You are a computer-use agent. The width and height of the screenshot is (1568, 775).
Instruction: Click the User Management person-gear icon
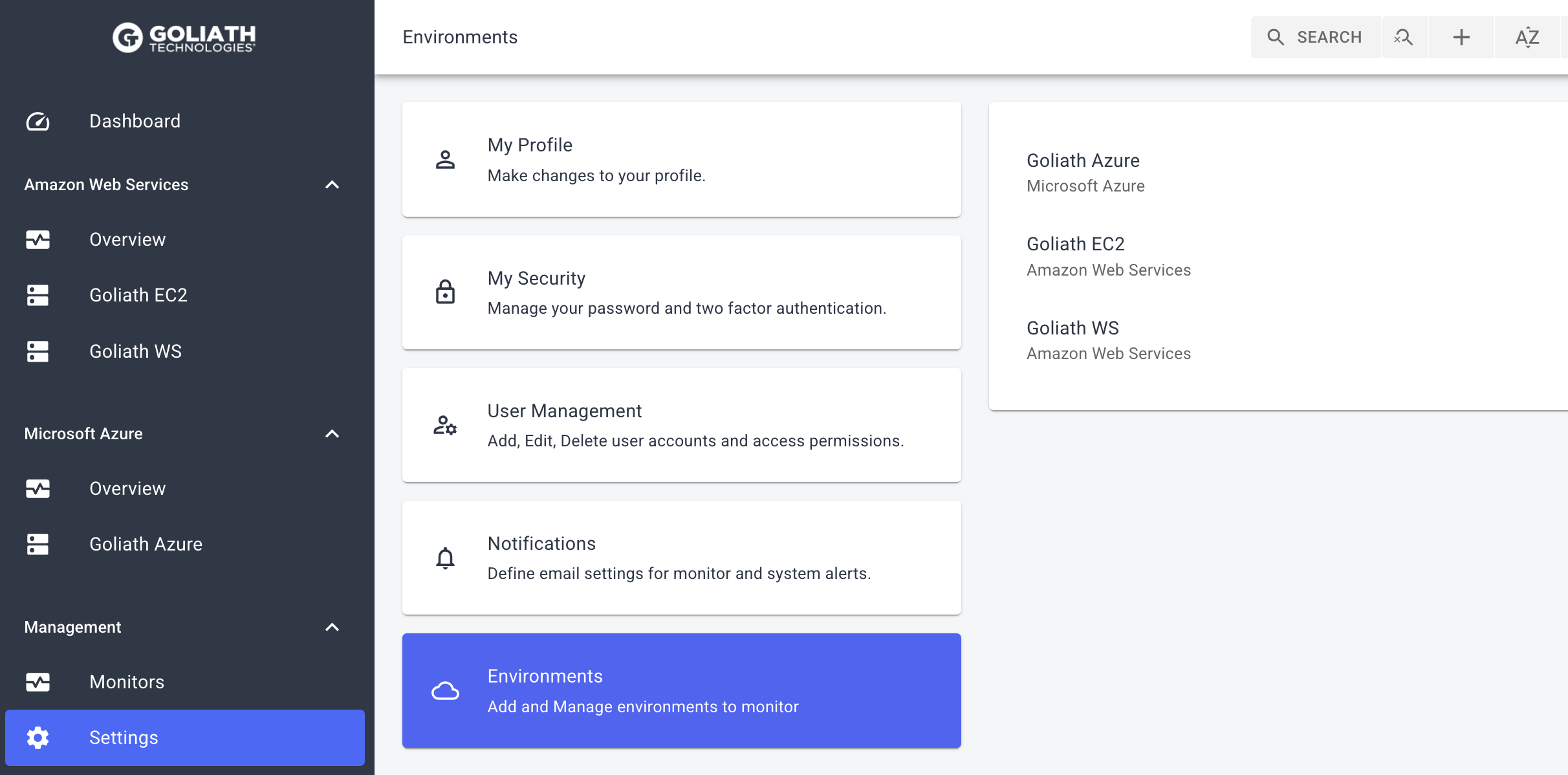point(445,425)
